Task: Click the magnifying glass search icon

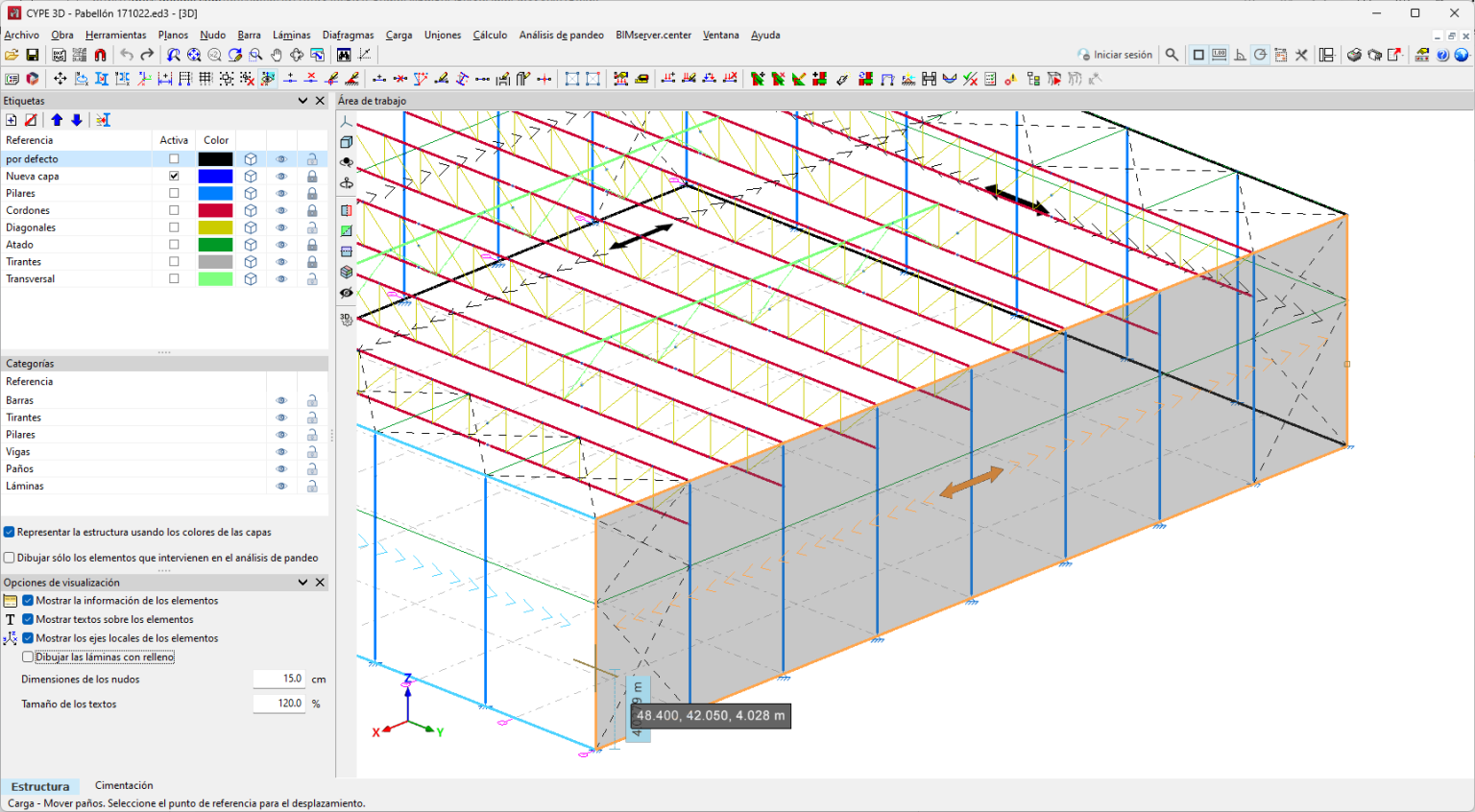Action: pyautogui.click(x=1172, y=56)
